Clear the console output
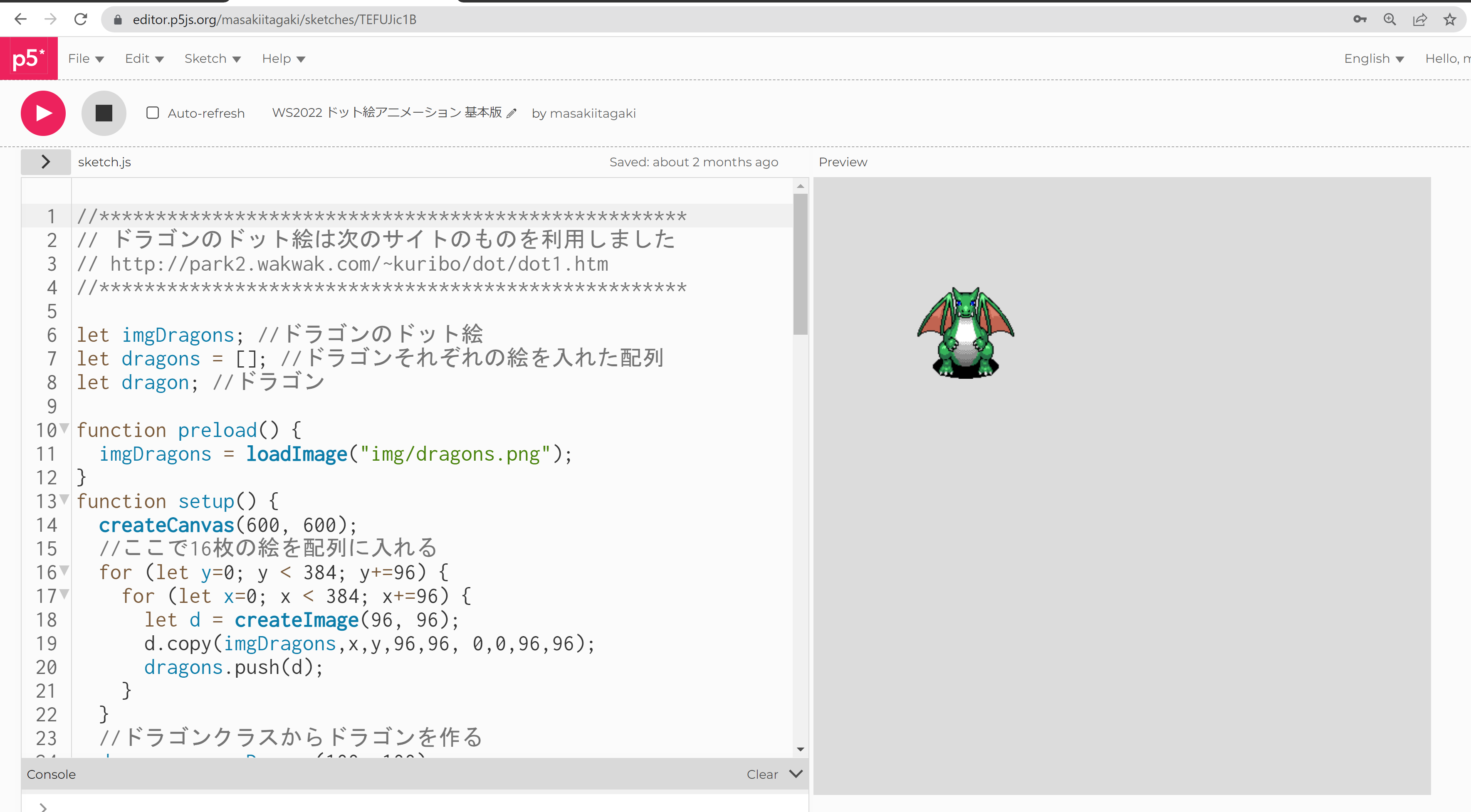The image size is (1471, 812). [762, 774]
